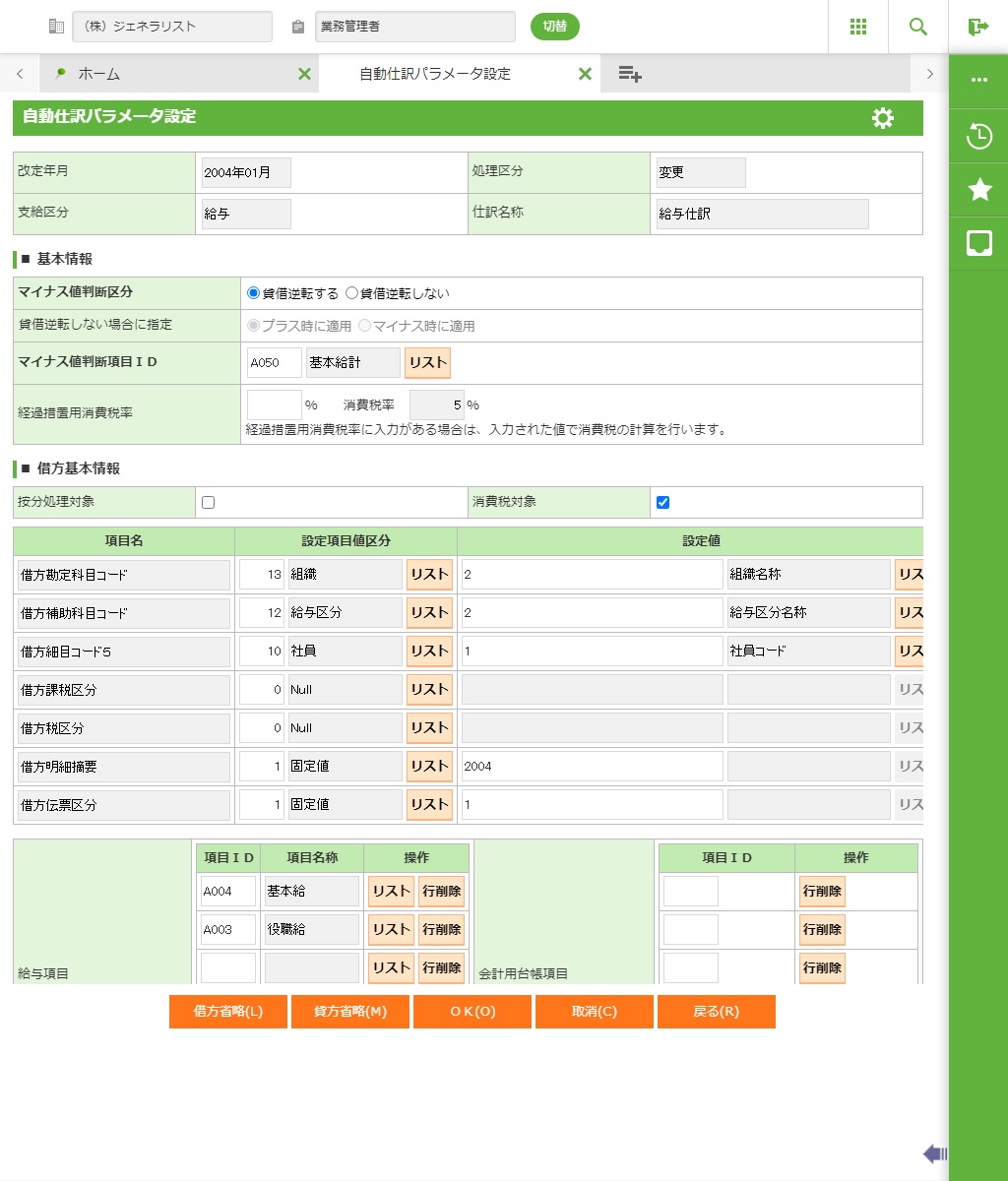Open リスト for マイナス値判断項目ID
Screen dimensions: 1008x1181
point(427,362)
